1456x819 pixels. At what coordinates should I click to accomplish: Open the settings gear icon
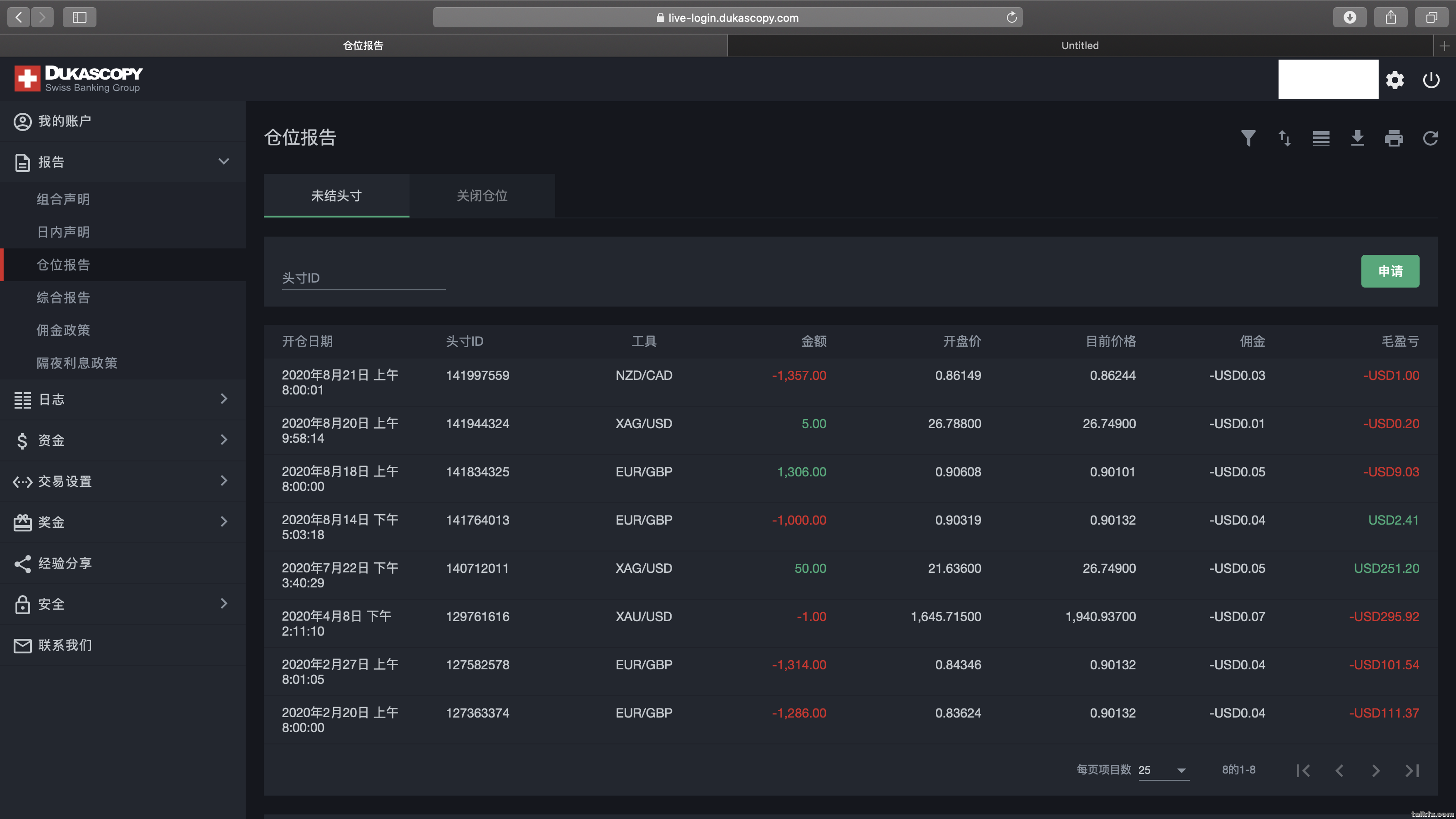(1395, 80)
